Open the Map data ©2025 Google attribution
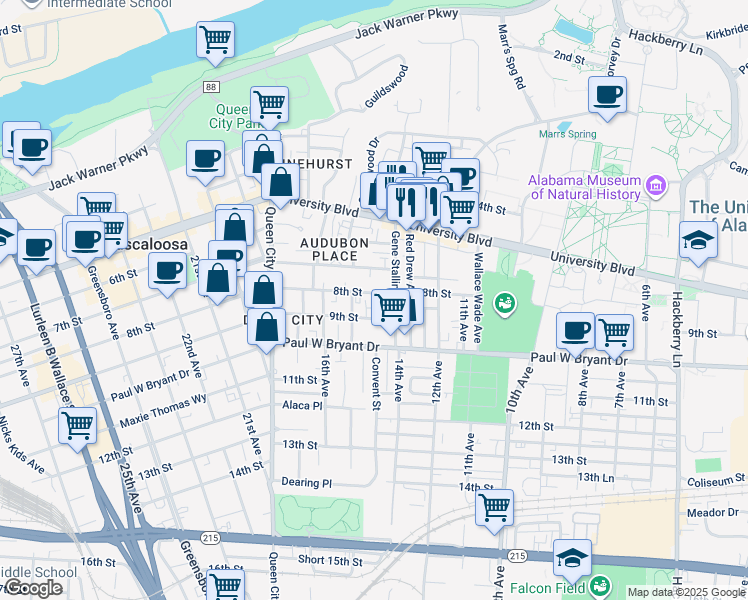This screenshot has height=600, width=748. 686,592
